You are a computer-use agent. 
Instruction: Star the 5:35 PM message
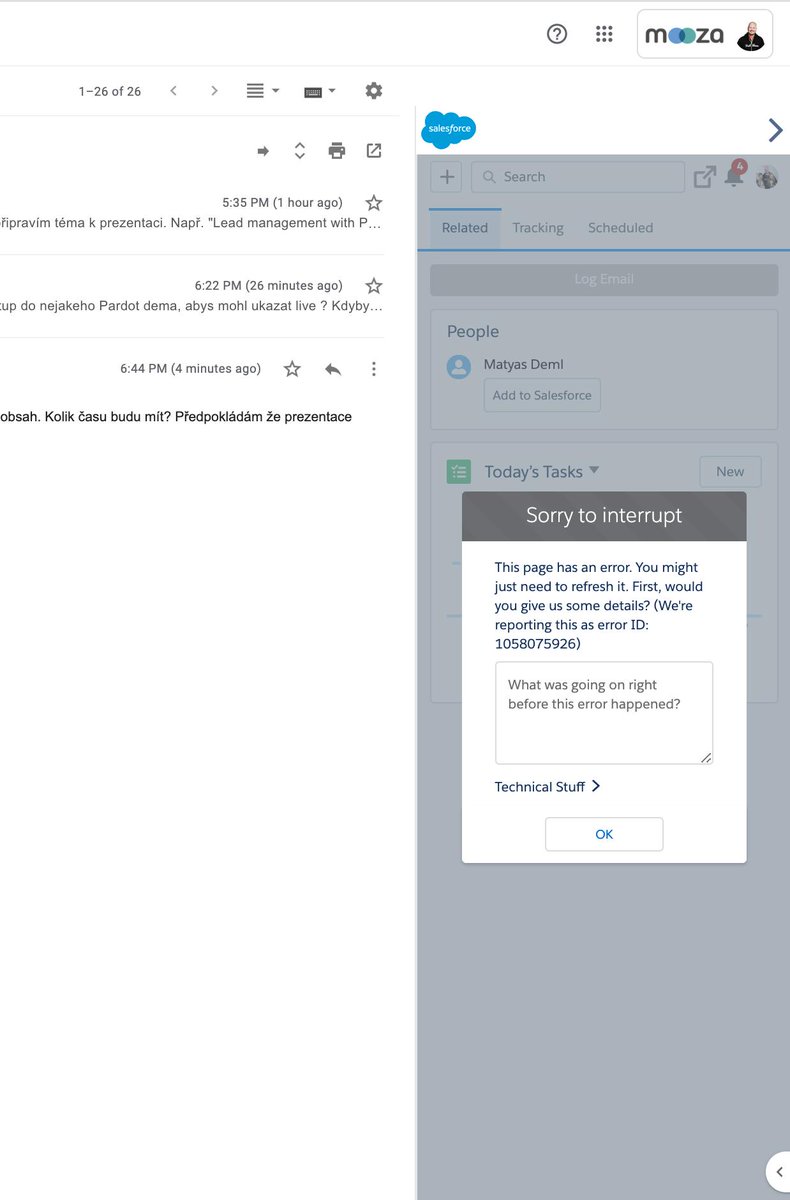(374, 203)
